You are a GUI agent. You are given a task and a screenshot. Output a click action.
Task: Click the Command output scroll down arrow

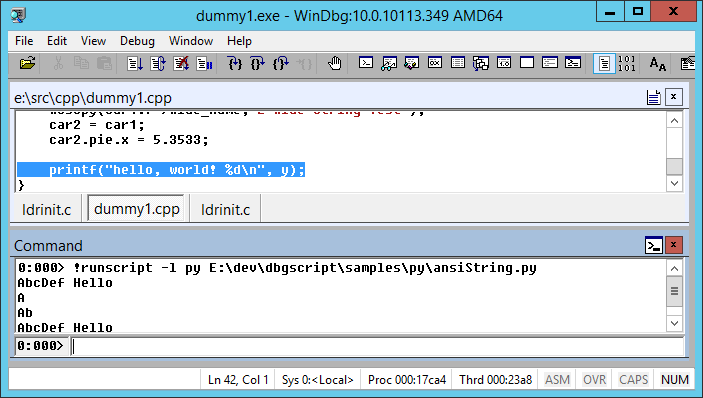coord(674,323)
